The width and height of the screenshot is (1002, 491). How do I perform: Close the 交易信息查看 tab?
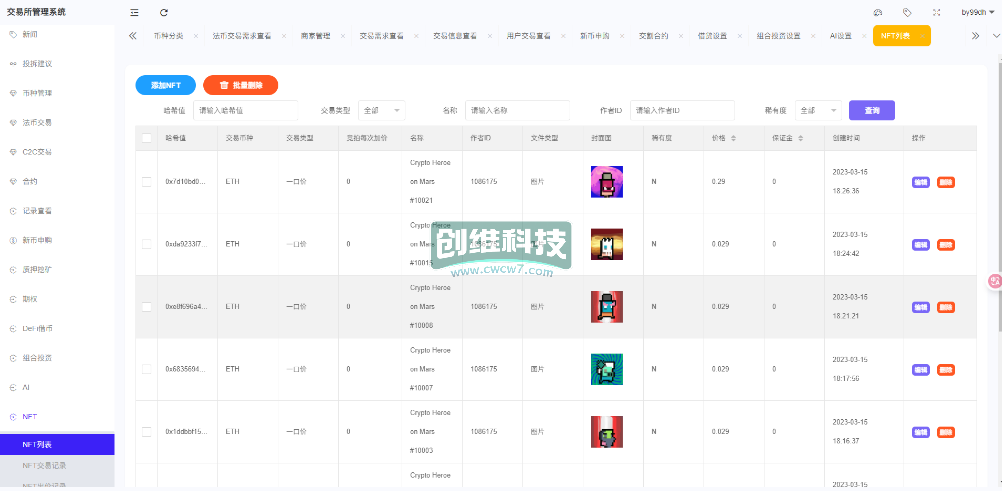[x=489, y=36]
